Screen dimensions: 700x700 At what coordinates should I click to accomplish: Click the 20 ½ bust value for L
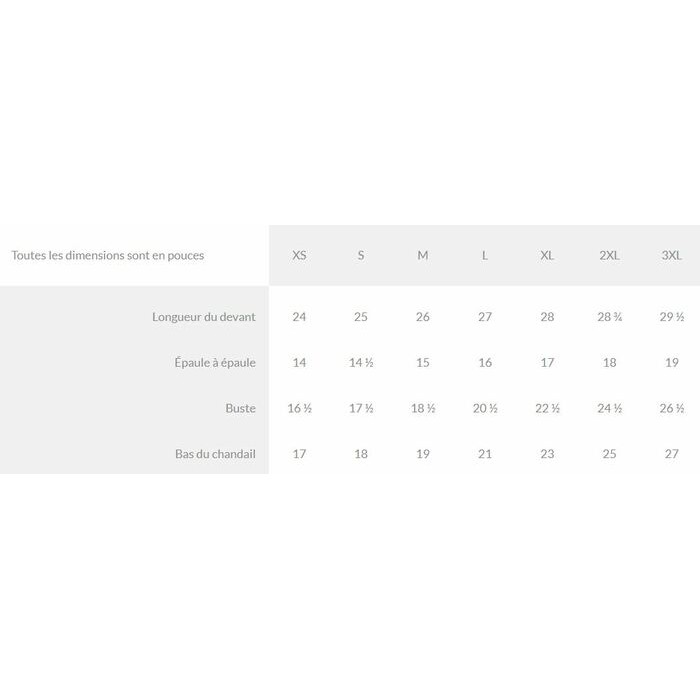click(485, 408)
